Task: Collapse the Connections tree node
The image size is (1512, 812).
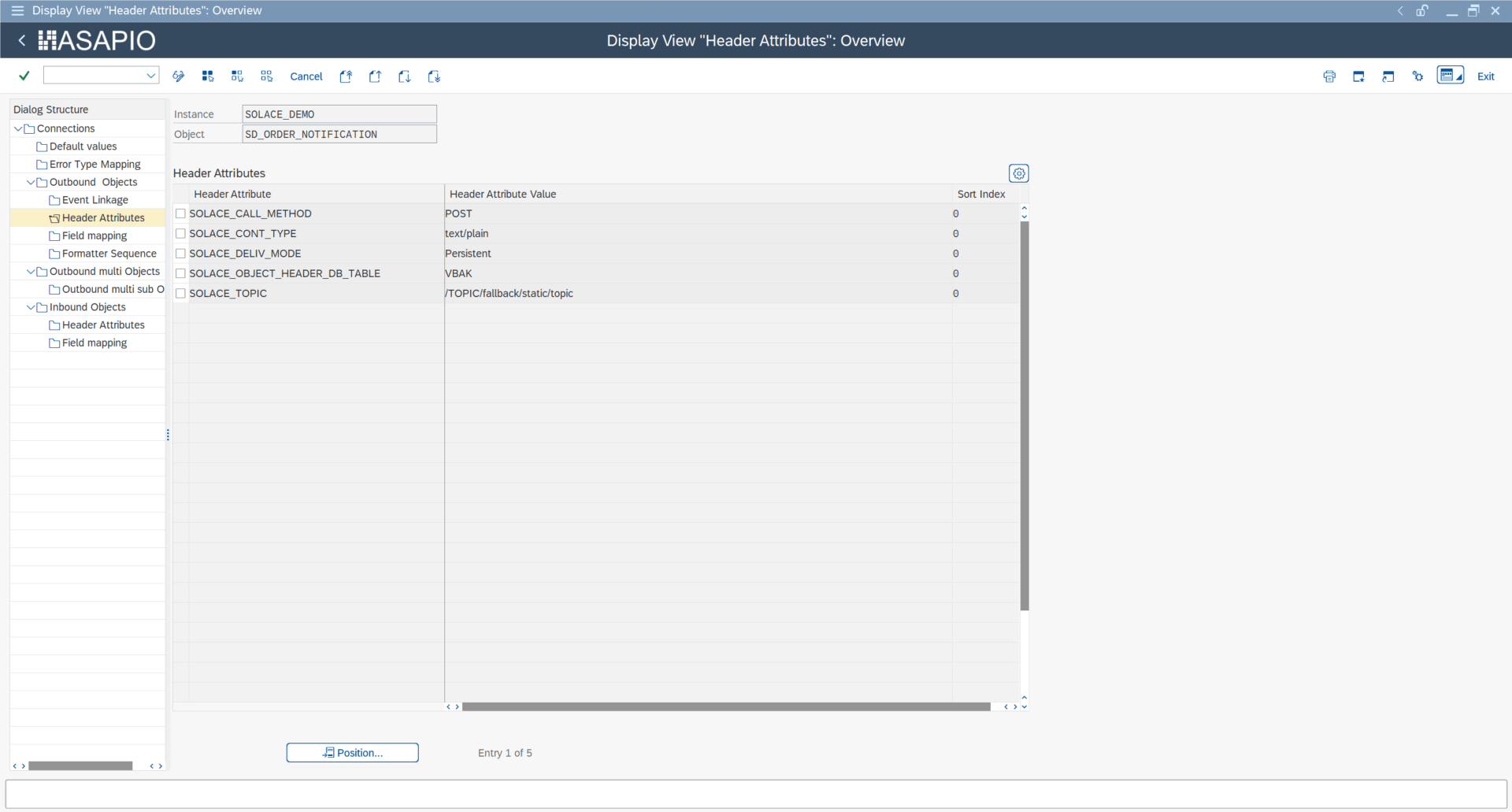Action: tap(18, 128)
